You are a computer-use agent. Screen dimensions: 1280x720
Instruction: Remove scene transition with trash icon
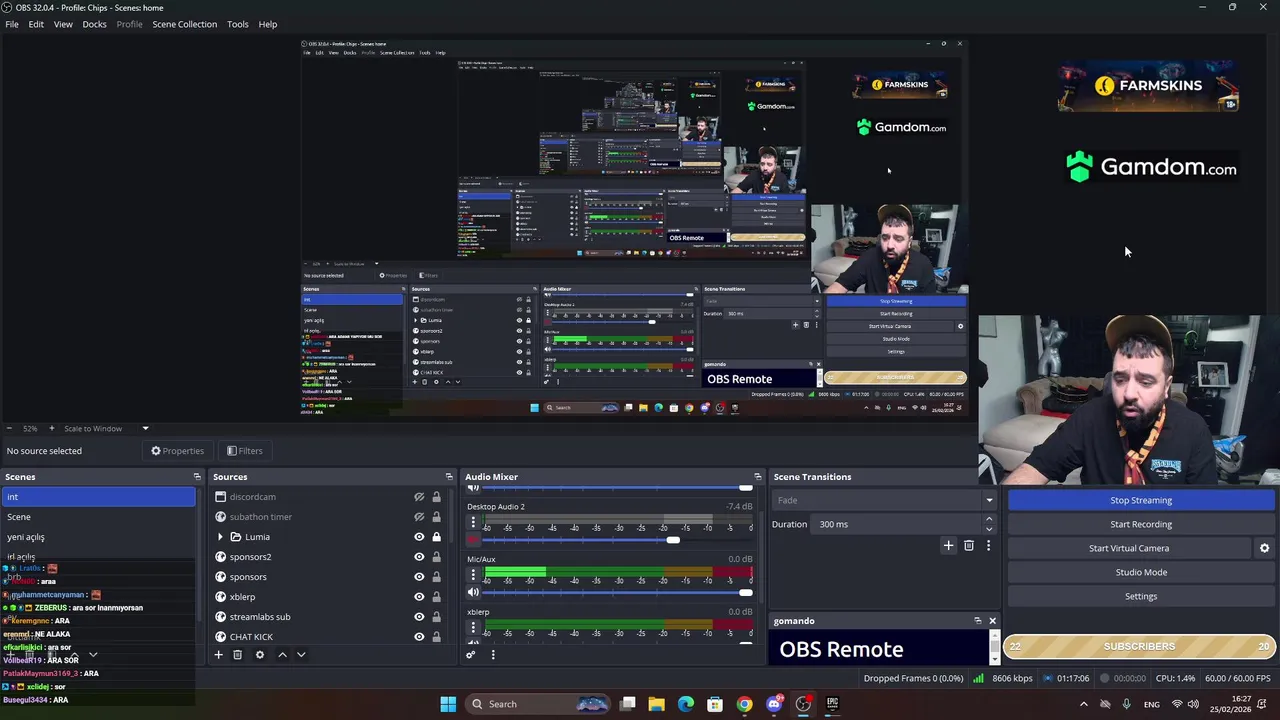968,546
